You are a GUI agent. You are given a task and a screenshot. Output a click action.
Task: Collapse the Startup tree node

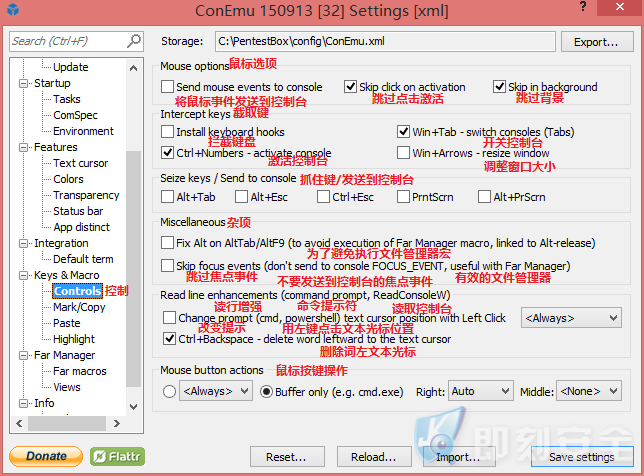[x=24, y=83]
